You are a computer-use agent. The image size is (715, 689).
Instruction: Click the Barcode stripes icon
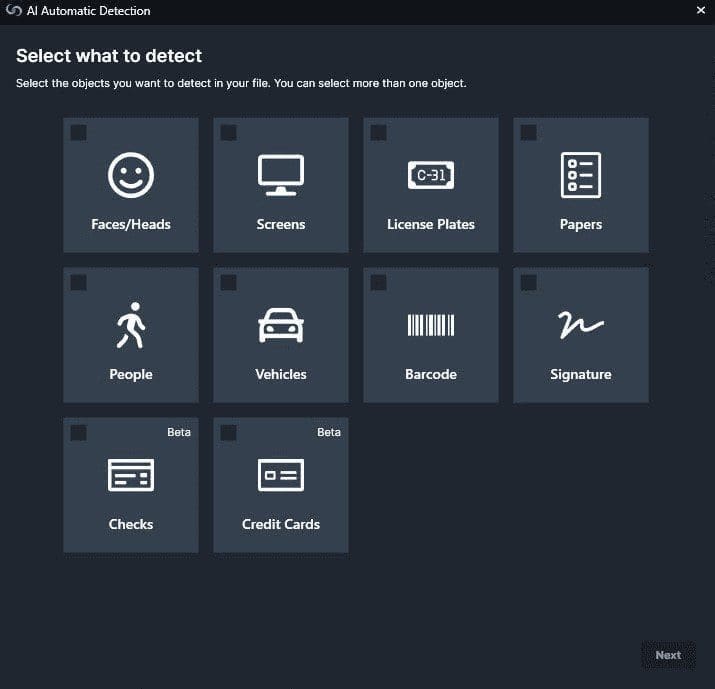coord(431,325)
